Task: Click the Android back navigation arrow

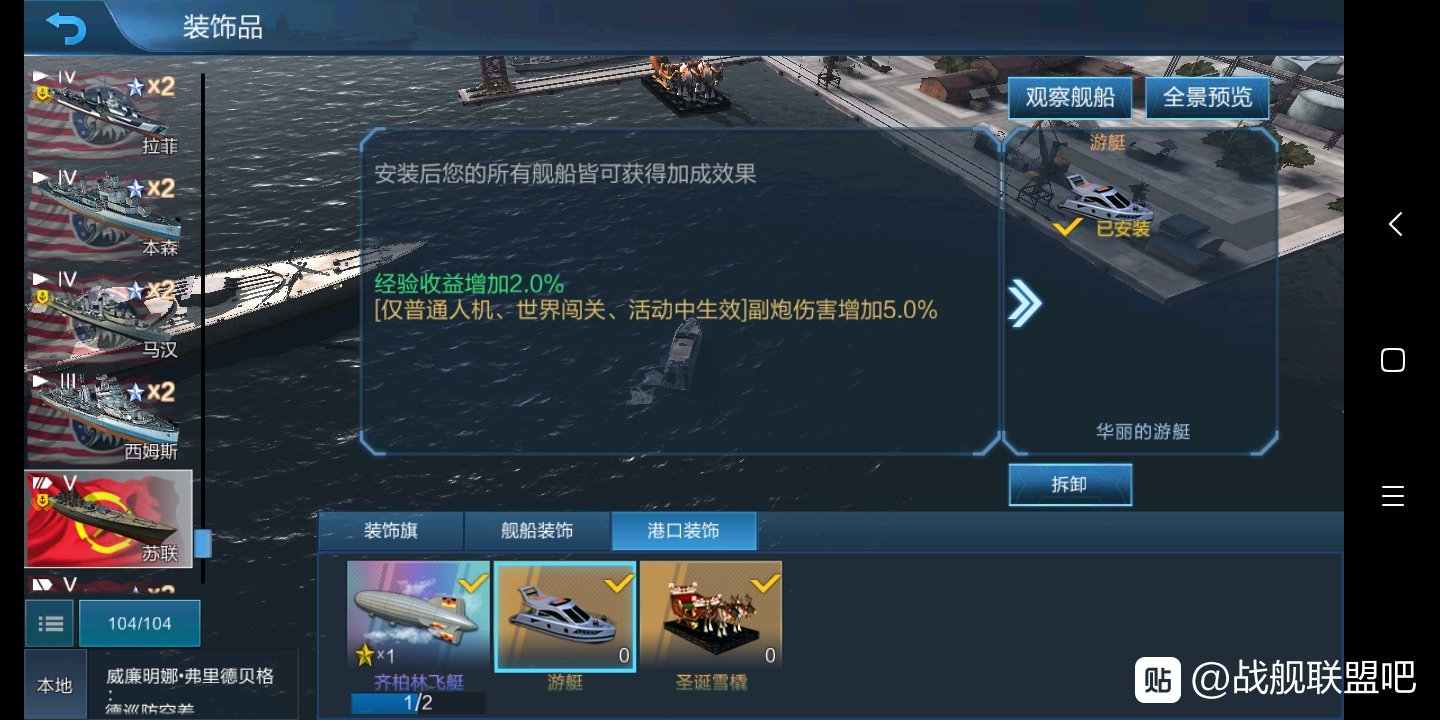Action: (1394, 224)
